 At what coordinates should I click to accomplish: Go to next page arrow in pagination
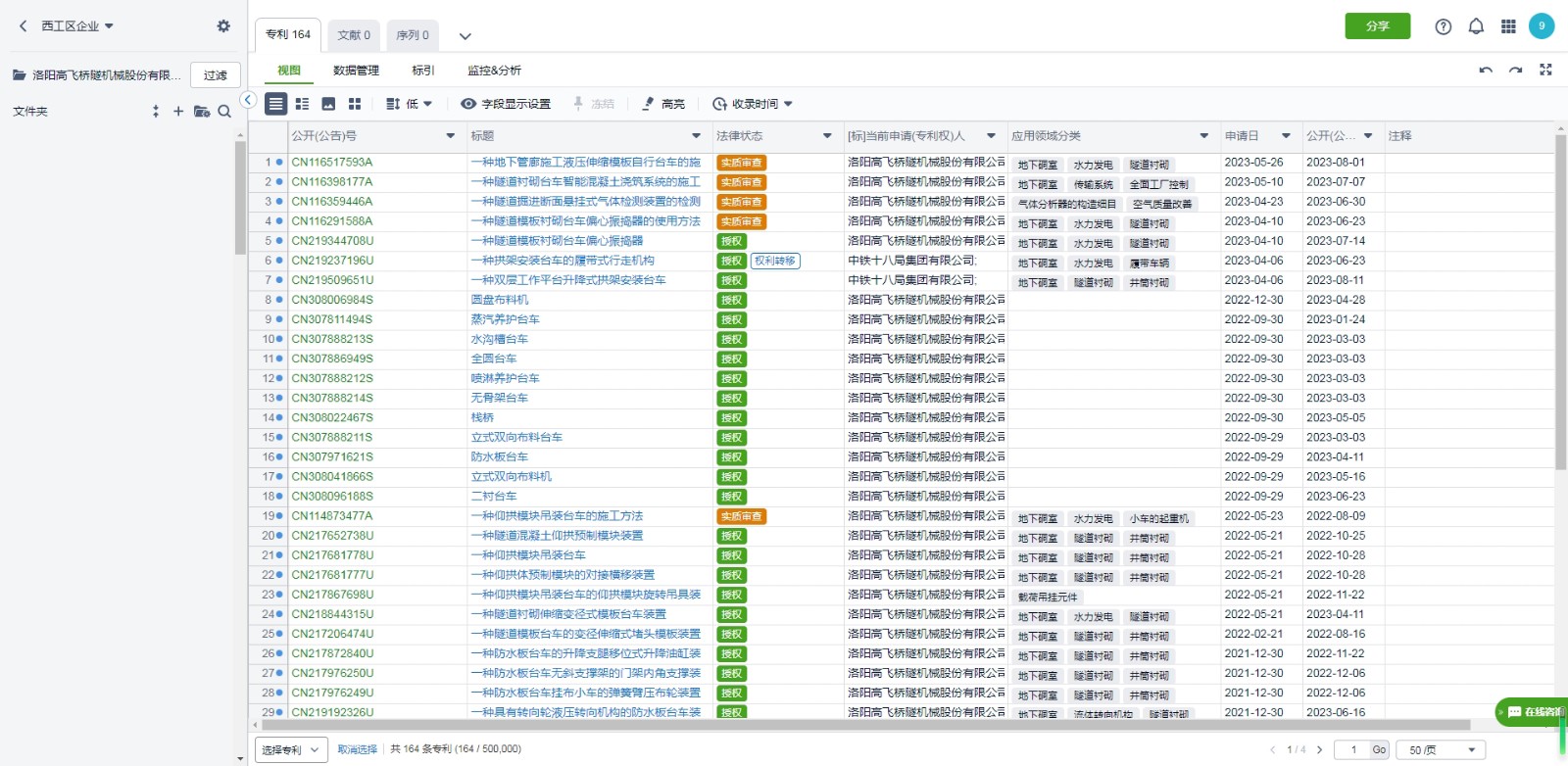pyautogui.click(x=1319, y=750)
